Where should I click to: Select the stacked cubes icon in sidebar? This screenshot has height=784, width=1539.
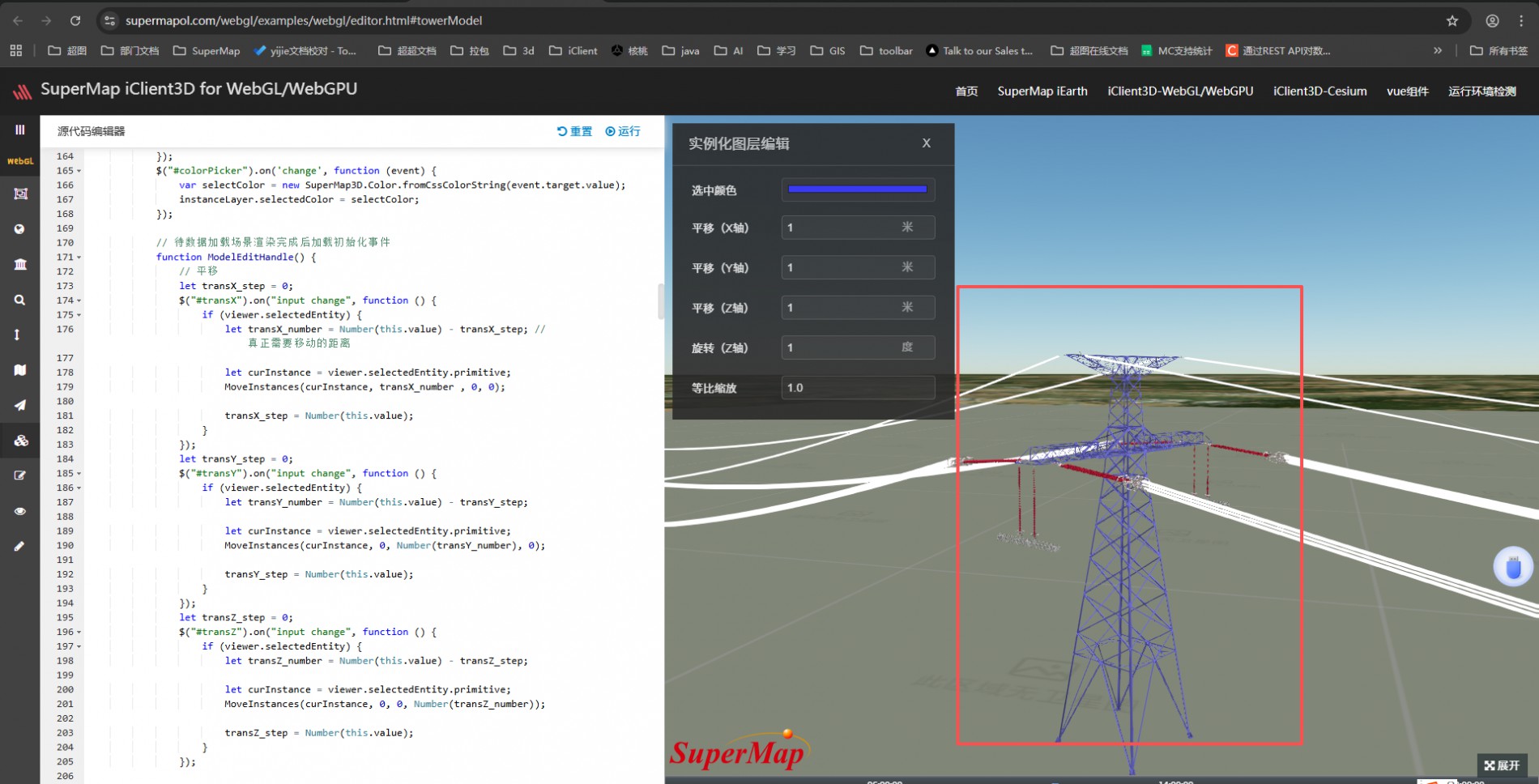tap(20, 441)
